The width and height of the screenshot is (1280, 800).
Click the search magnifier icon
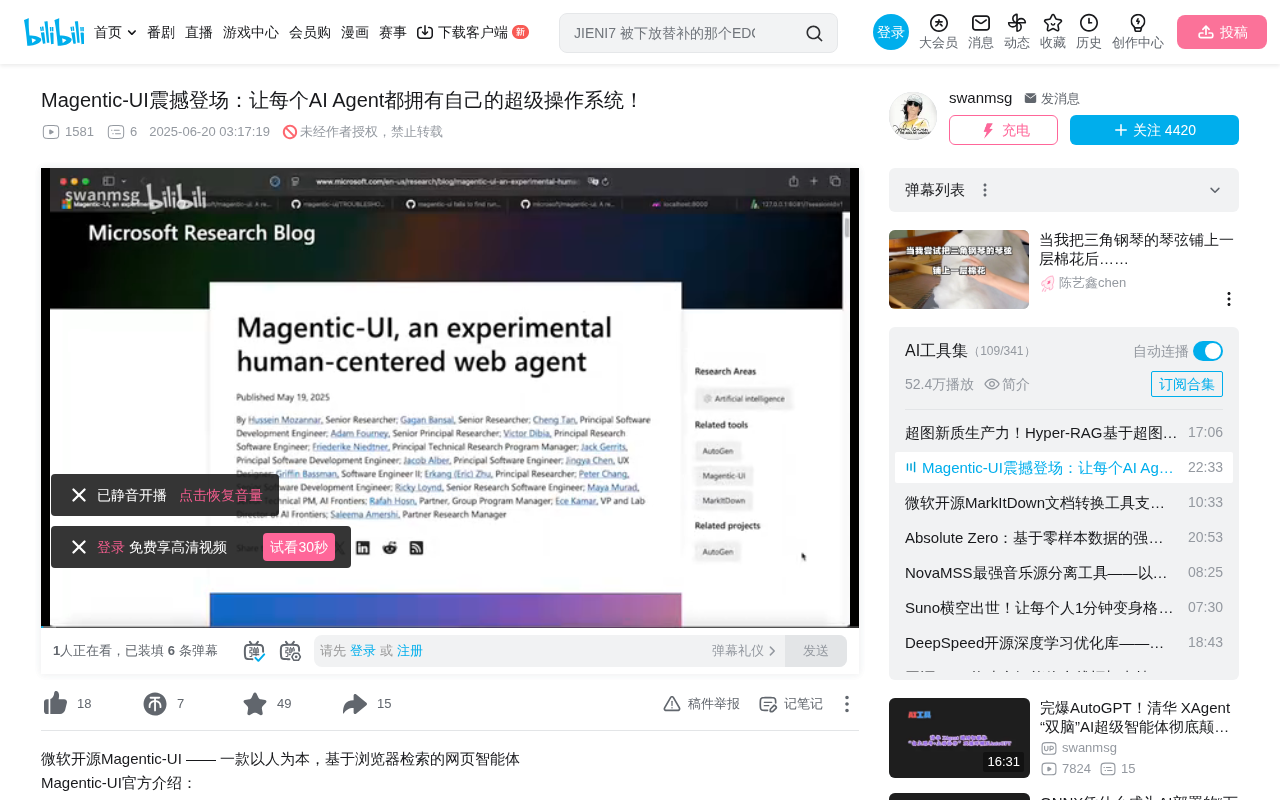[x=814, y=33]
